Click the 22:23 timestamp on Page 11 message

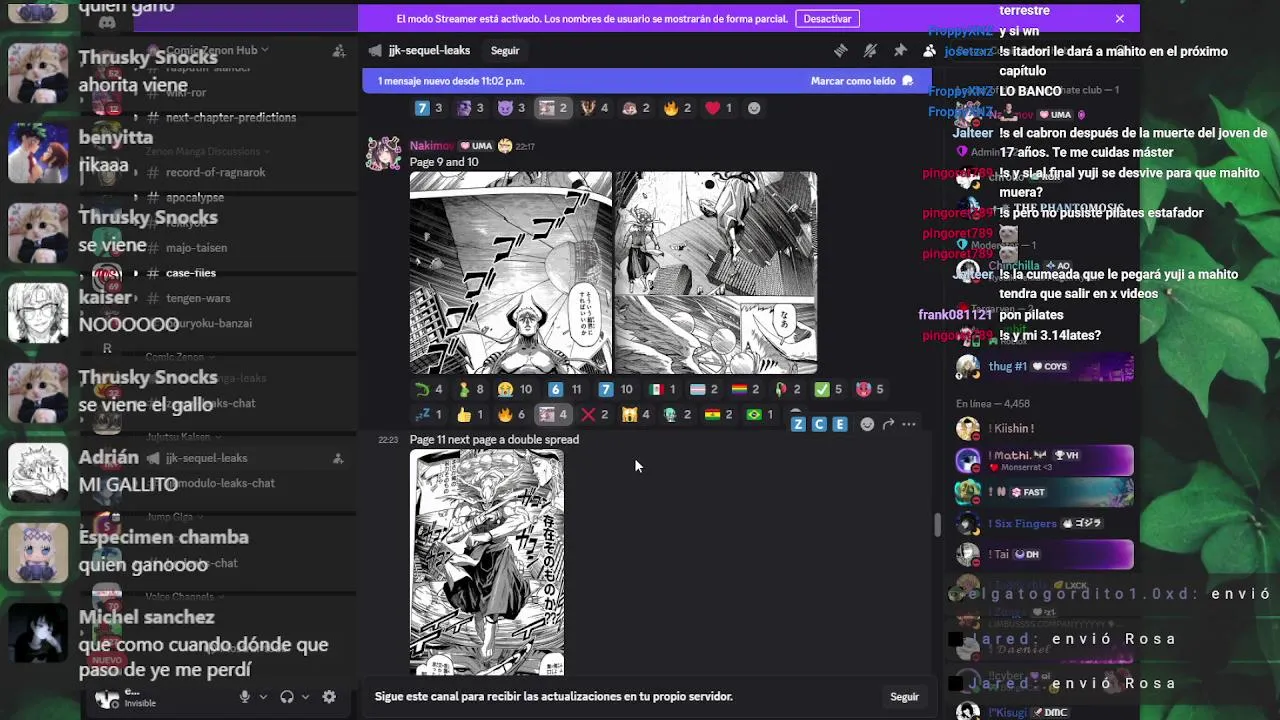(388, 440)
